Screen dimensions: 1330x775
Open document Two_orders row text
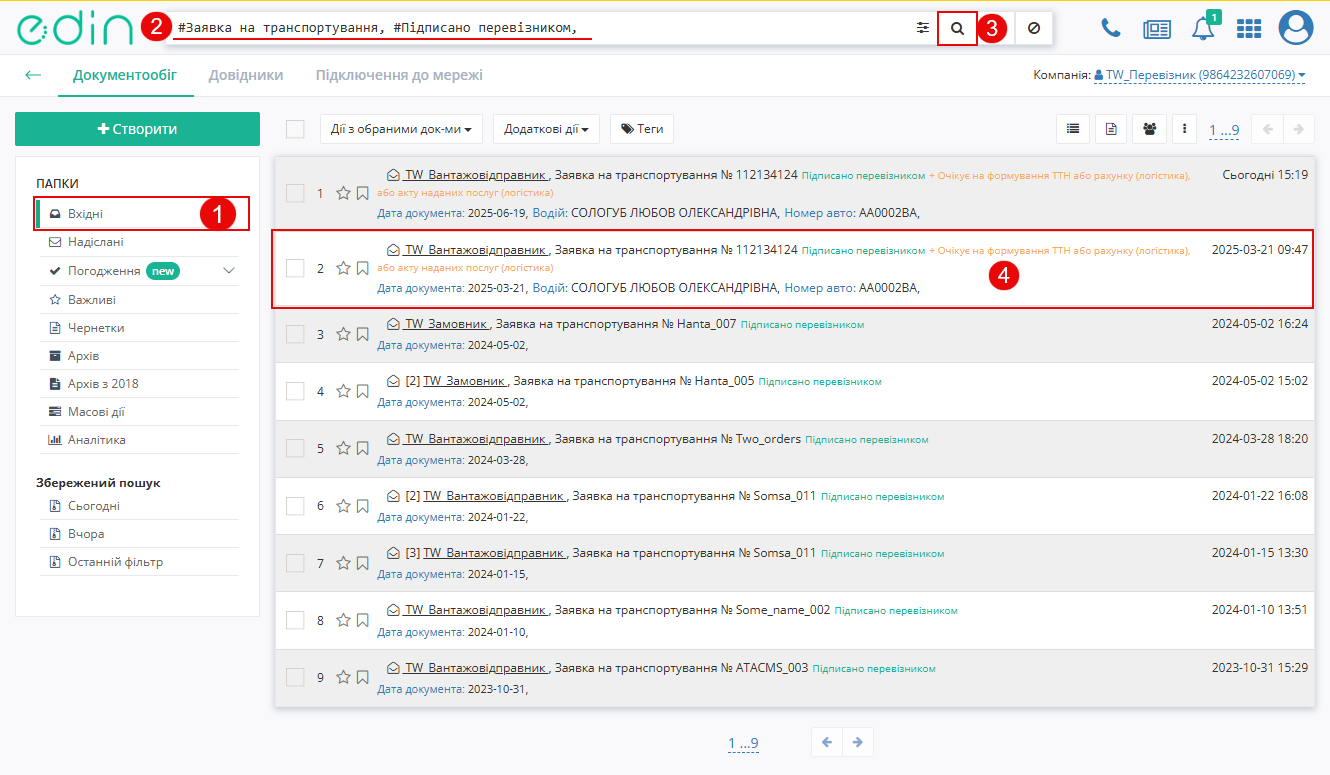click(x=678, y=439)
